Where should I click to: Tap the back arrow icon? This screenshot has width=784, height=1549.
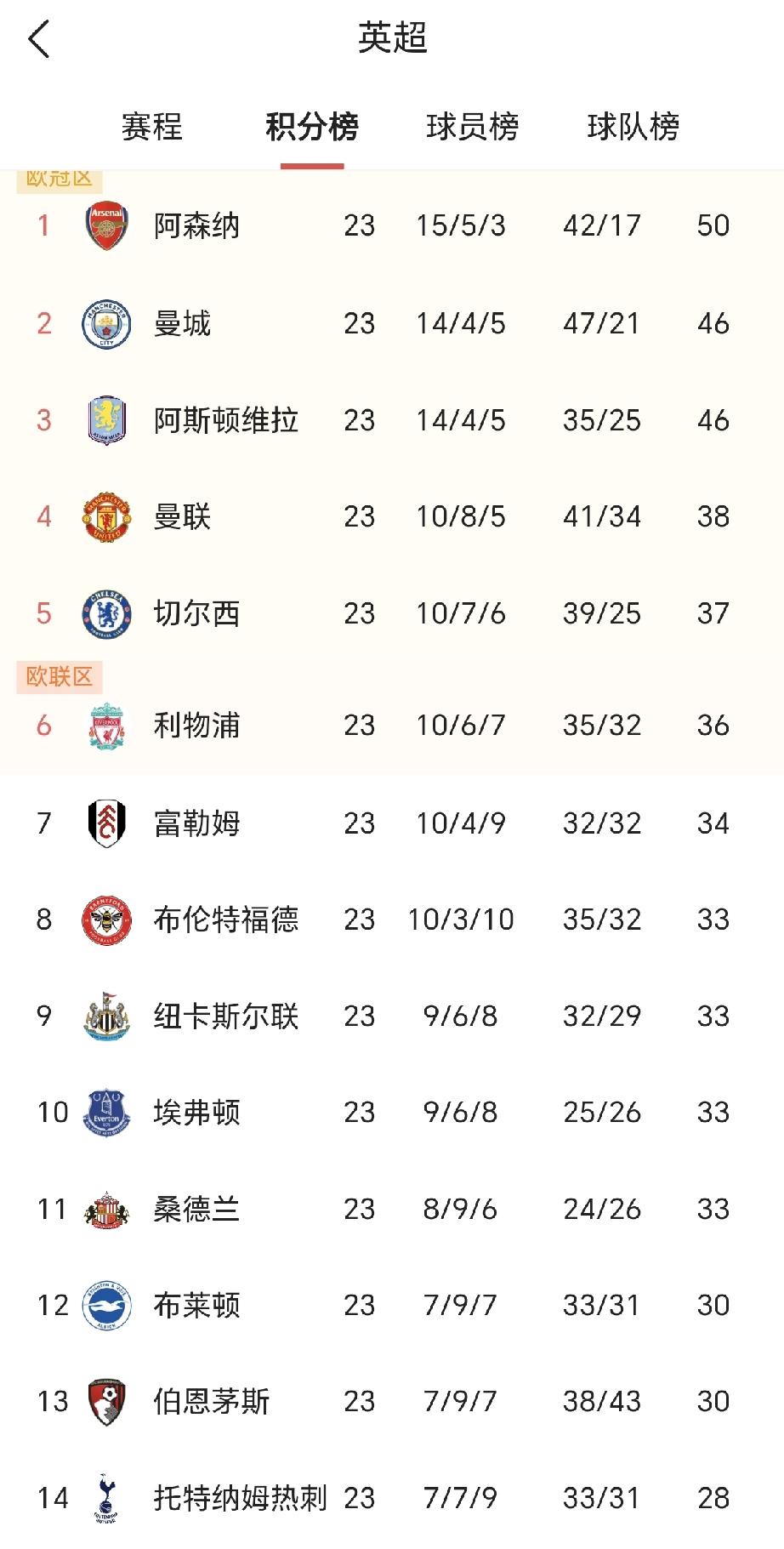[x=39, y=39]
